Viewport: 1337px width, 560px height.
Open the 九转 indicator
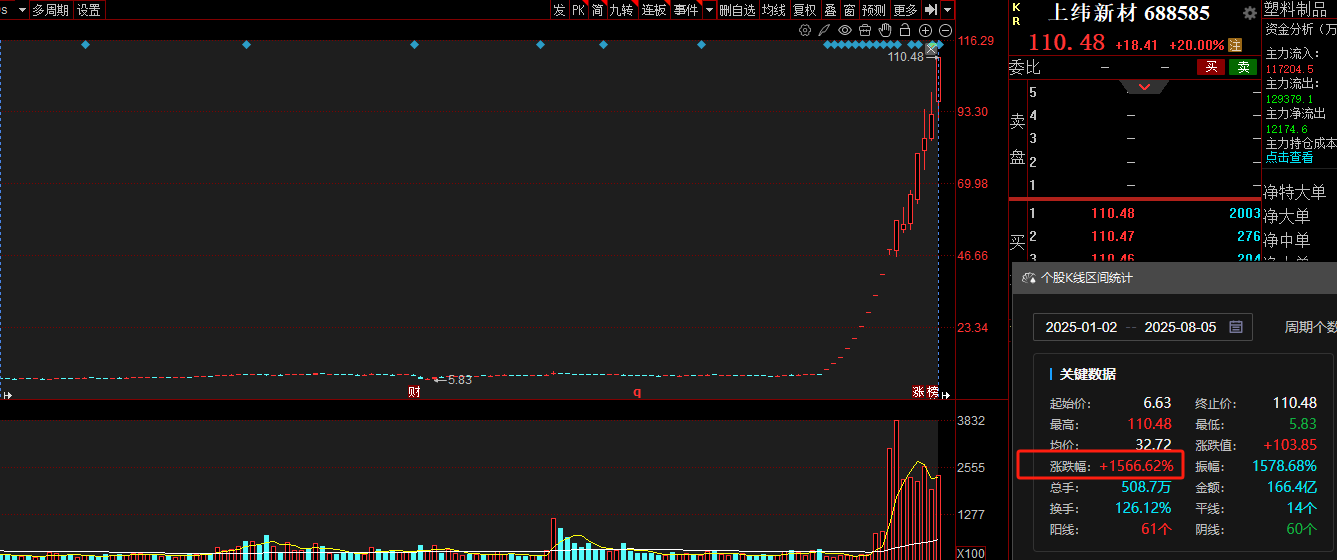pyautogui.click(x=622, y=10)
